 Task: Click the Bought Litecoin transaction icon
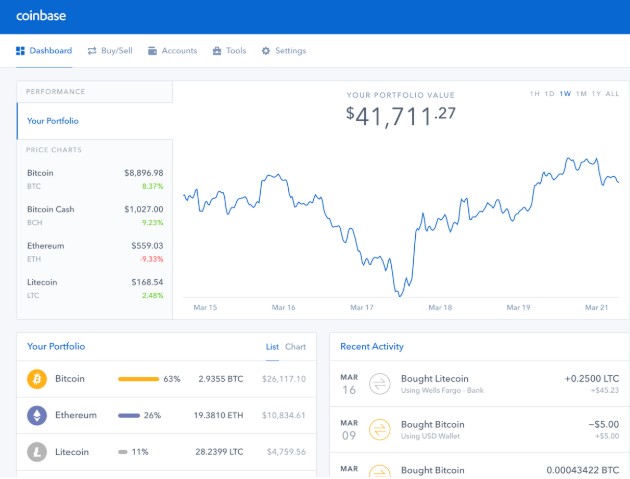coord(380,383)
